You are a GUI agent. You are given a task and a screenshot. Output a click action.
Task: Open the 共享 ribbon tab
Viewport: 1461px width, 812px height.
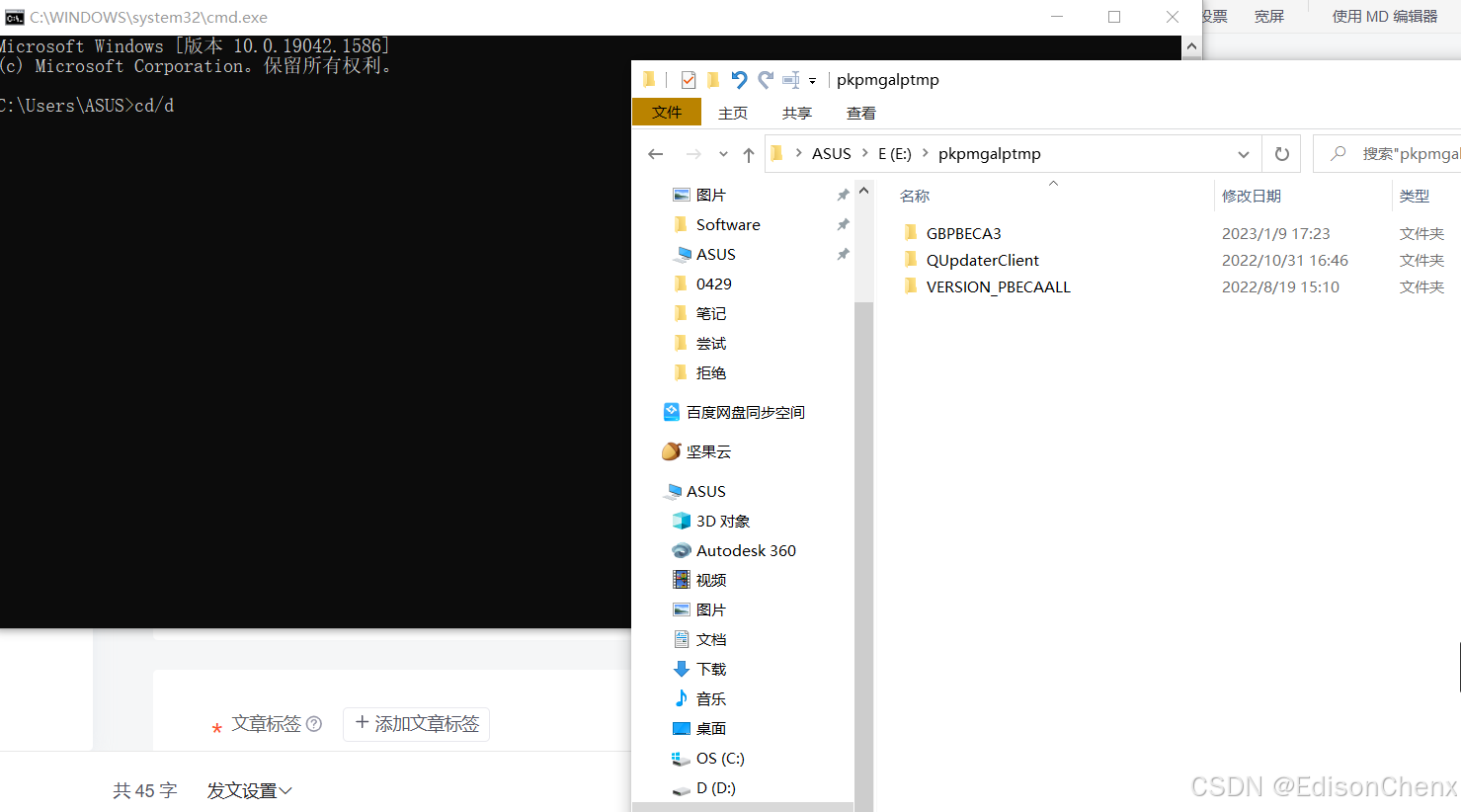[797, 114]
